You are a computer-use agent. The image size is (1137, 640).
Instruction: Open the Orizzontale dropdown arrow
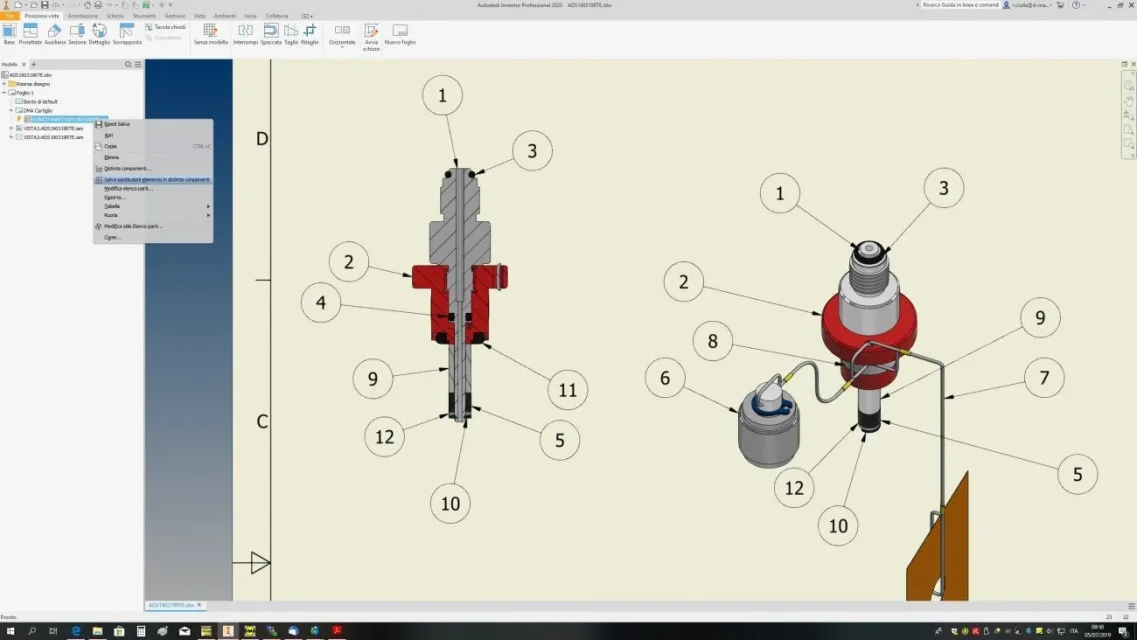click(x=342, y=47)
